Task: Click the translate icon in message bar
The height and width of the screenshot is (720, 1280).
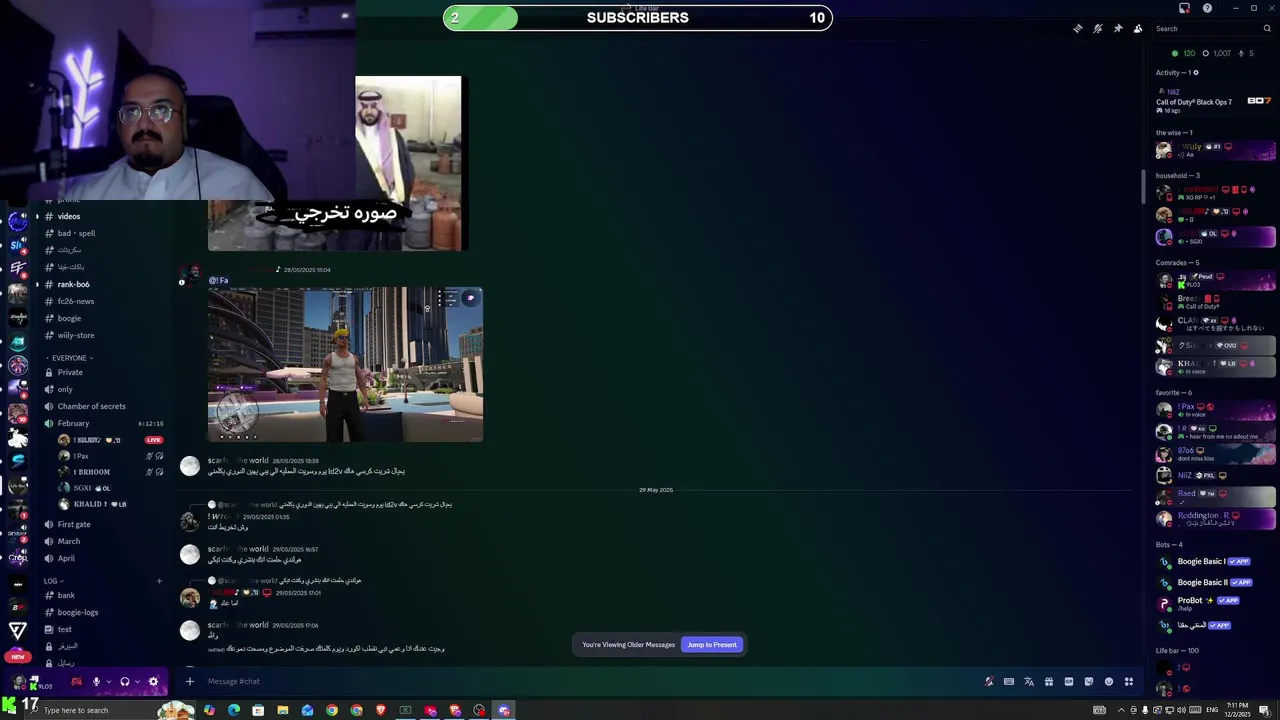Action: coord(1029,682)
